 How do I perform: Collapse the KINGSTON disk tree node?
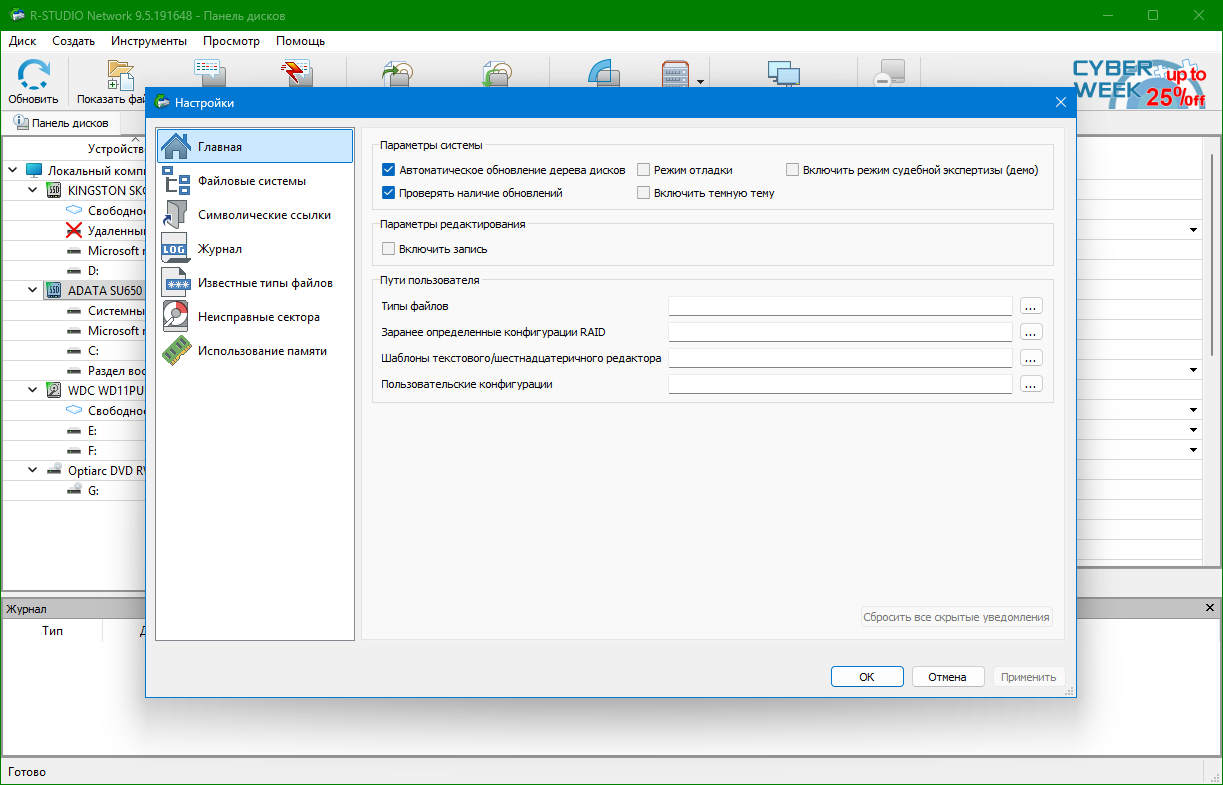(x=33, y=190)
